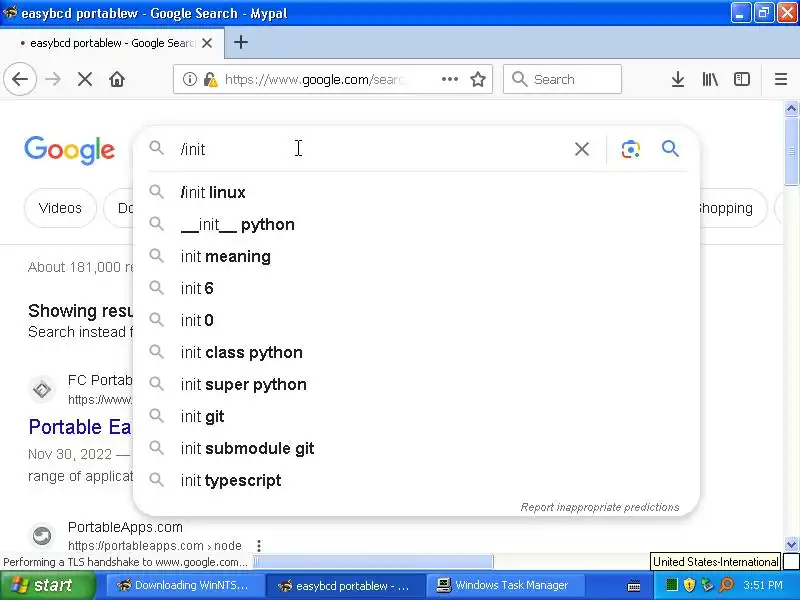800x600 pixels.
Task: Toggle the sidebar view icon
Action: pos(741,79)
